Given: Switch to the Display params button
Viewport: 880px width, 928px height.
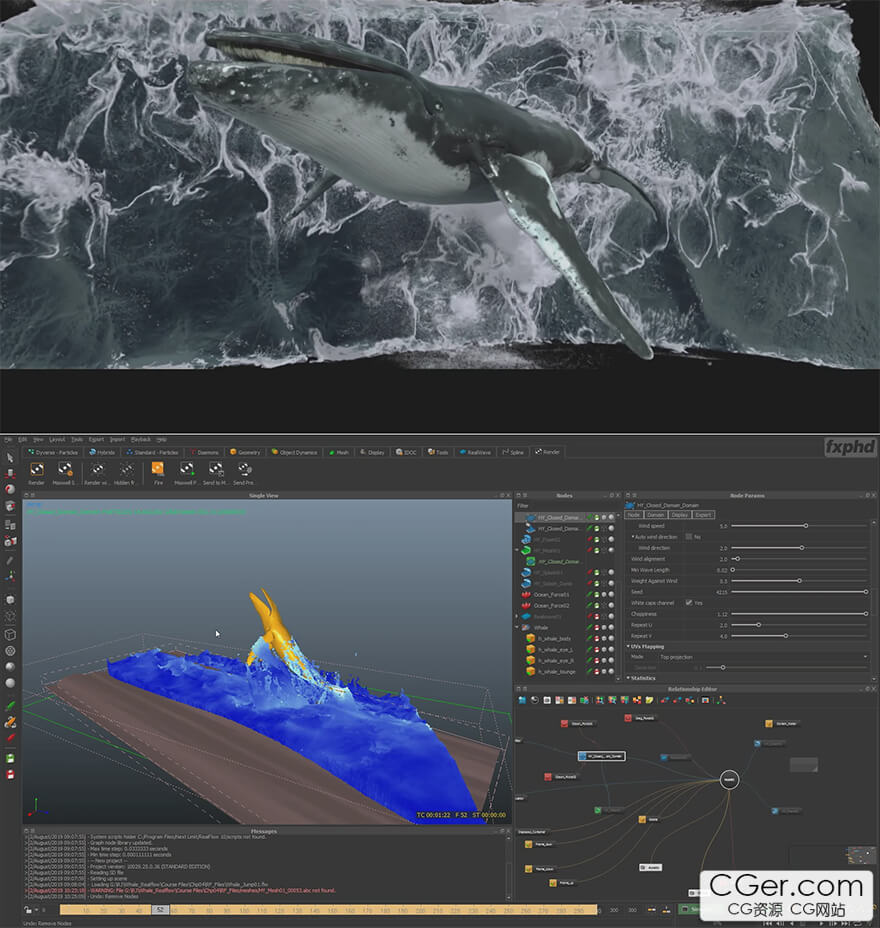Looking at the screenshot, I should (x=680, y=515).
